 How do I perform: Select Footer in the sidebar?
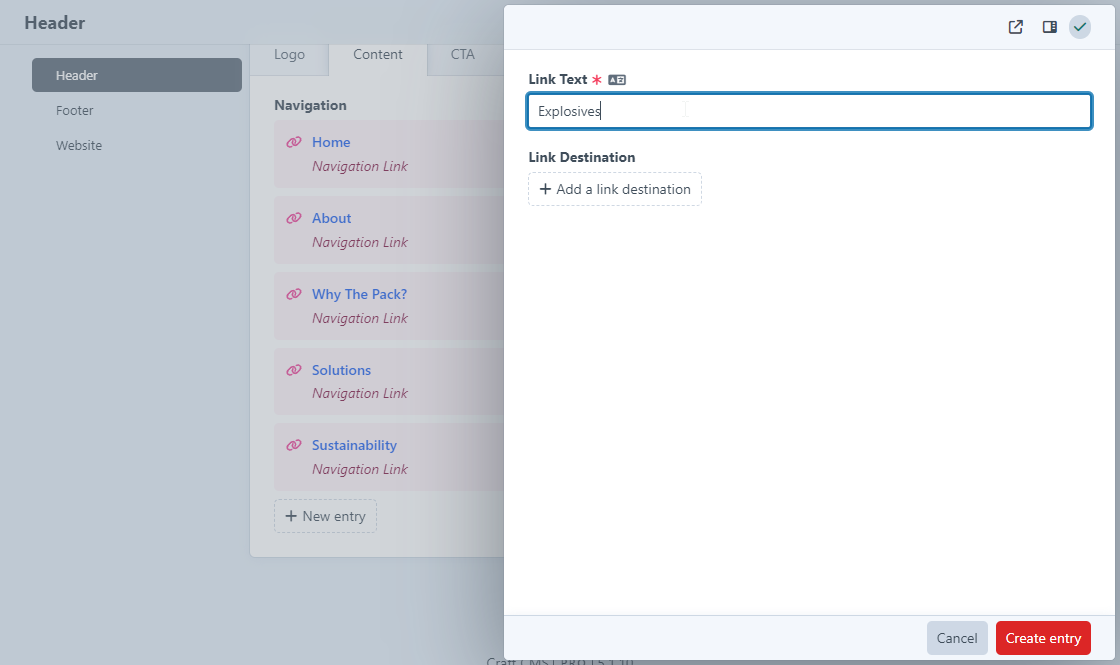point(75,111)
